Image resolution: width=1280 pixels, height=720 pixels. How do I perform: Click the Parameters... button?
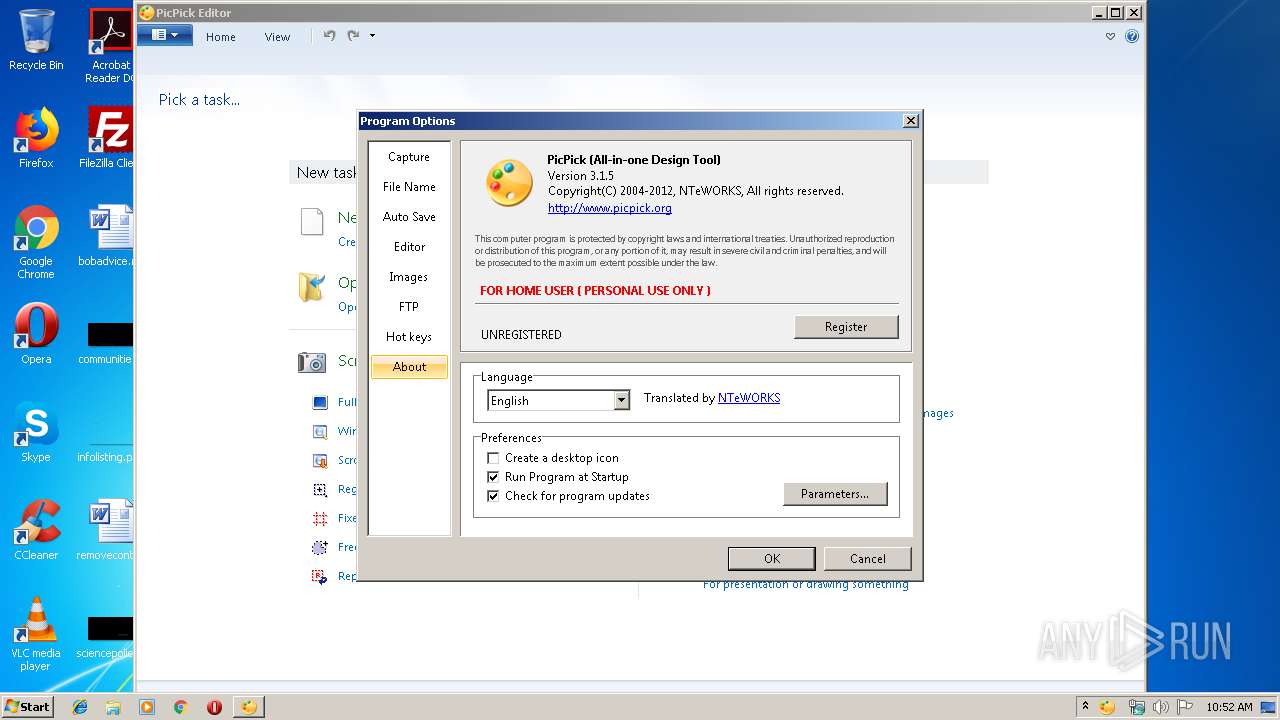tap(835, 494)
